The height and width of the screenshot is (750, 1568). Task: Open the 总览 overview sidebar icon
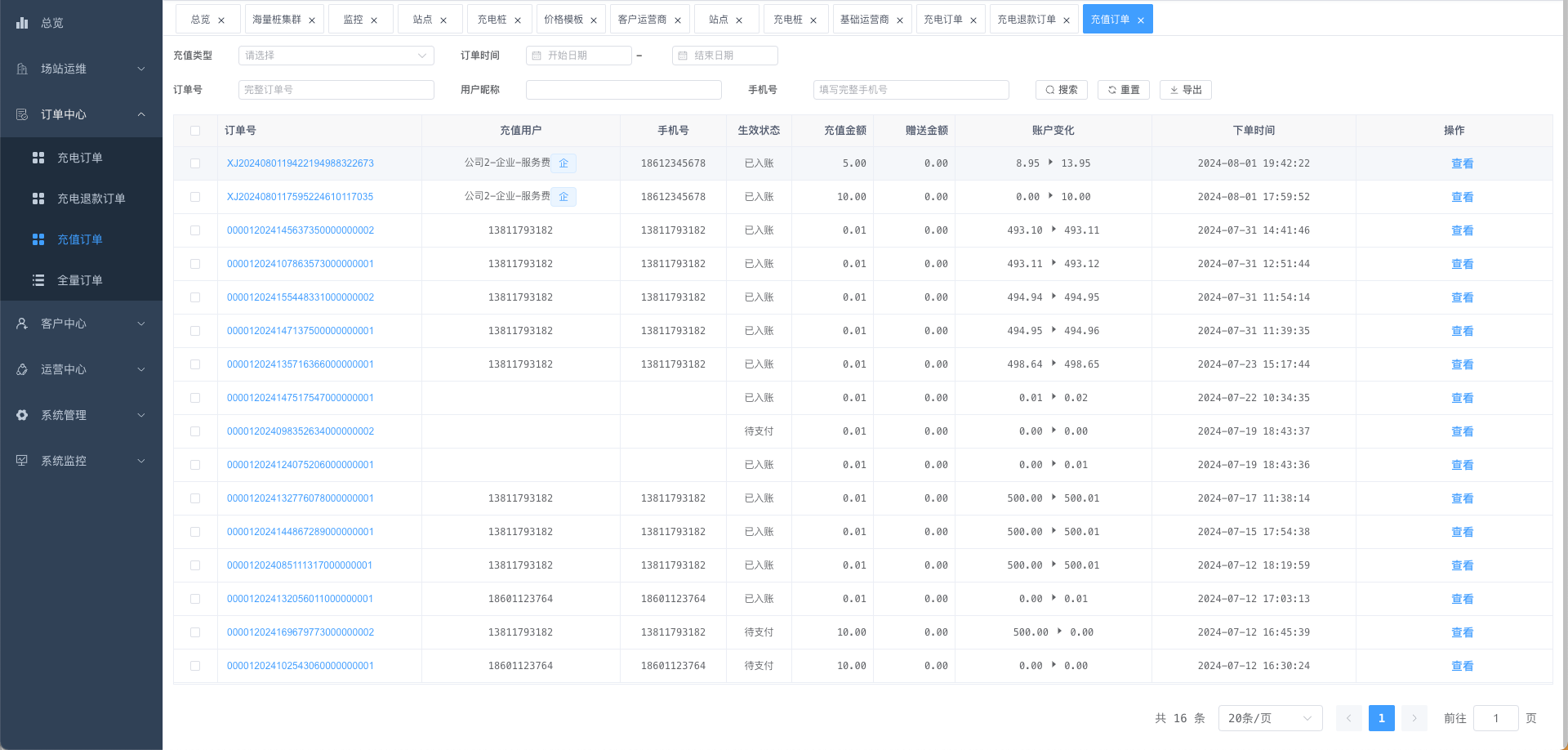(22, 23)
